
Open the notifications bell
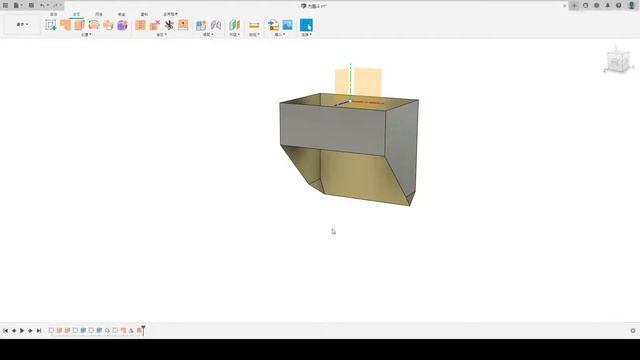[x=608, y=6]
